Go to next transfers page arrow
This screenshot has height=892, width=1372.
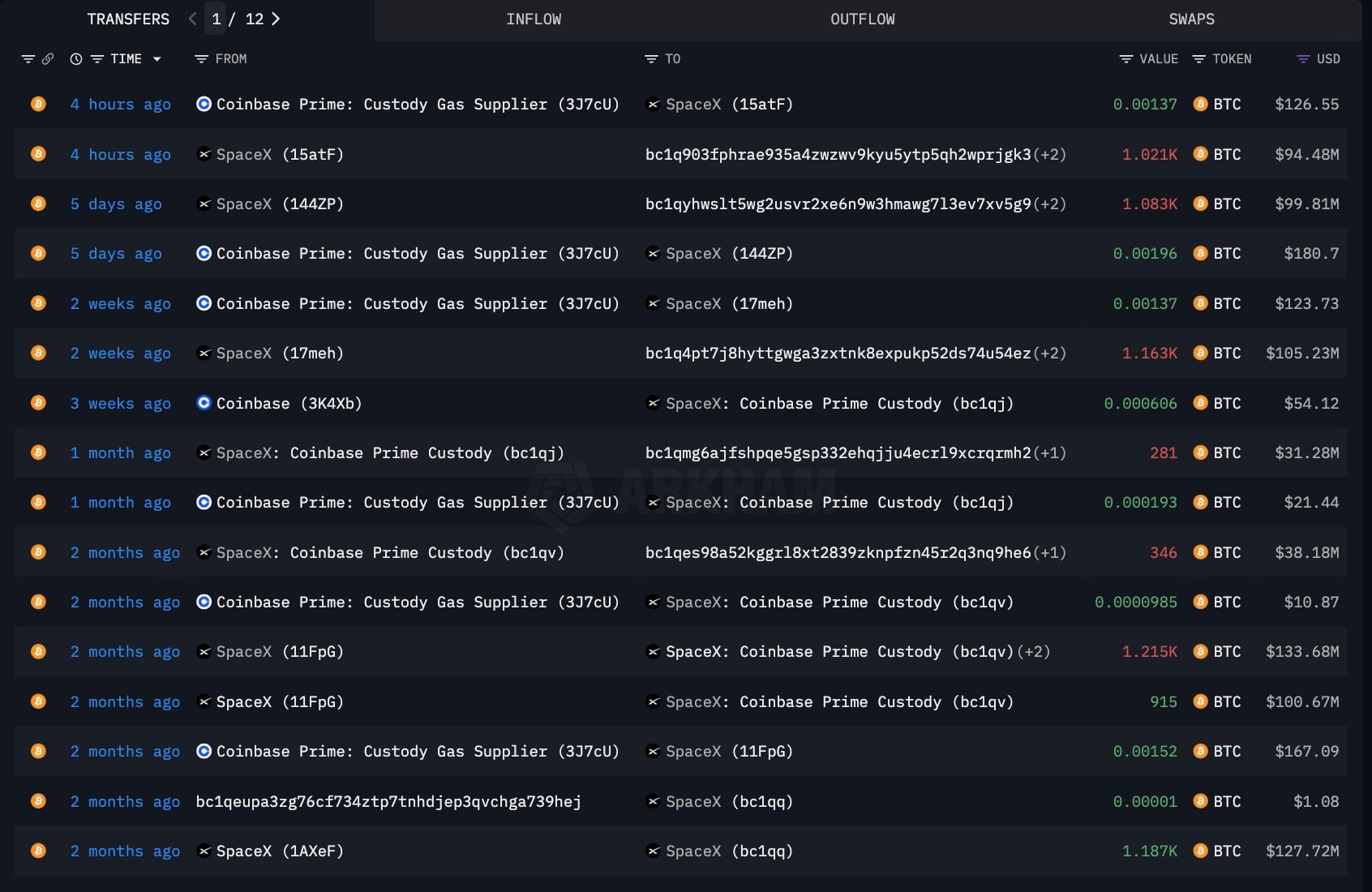[x=276, y=19]
